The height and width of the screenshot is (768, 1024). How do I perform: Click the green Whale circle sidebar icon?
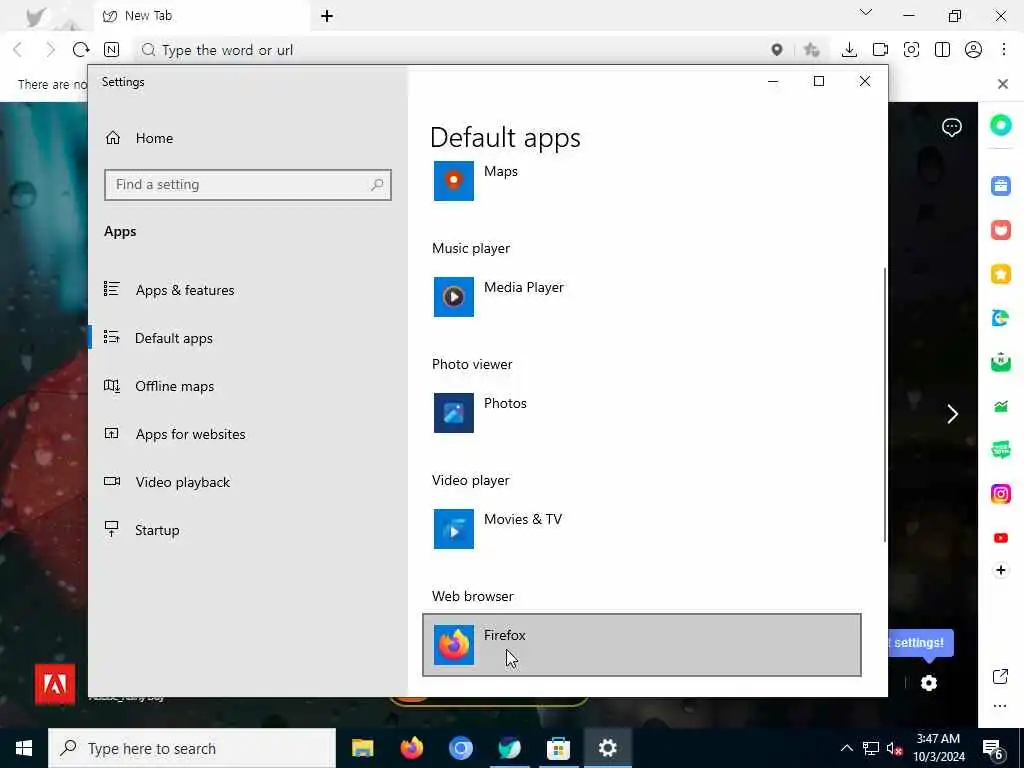pyautogui.click(x=1000, y=125)
